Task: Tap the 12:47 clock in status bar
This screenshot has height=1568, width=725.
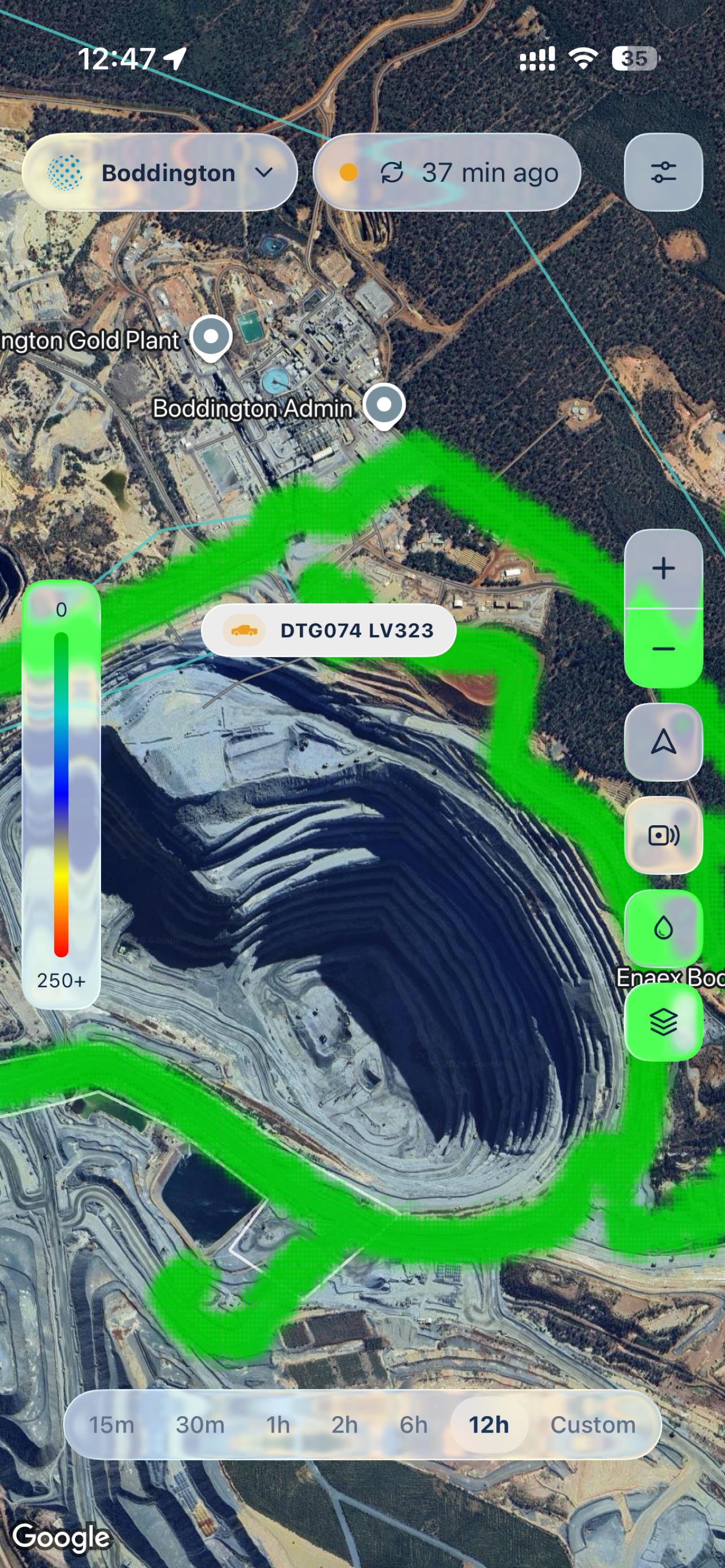Action: coord(116,59)
